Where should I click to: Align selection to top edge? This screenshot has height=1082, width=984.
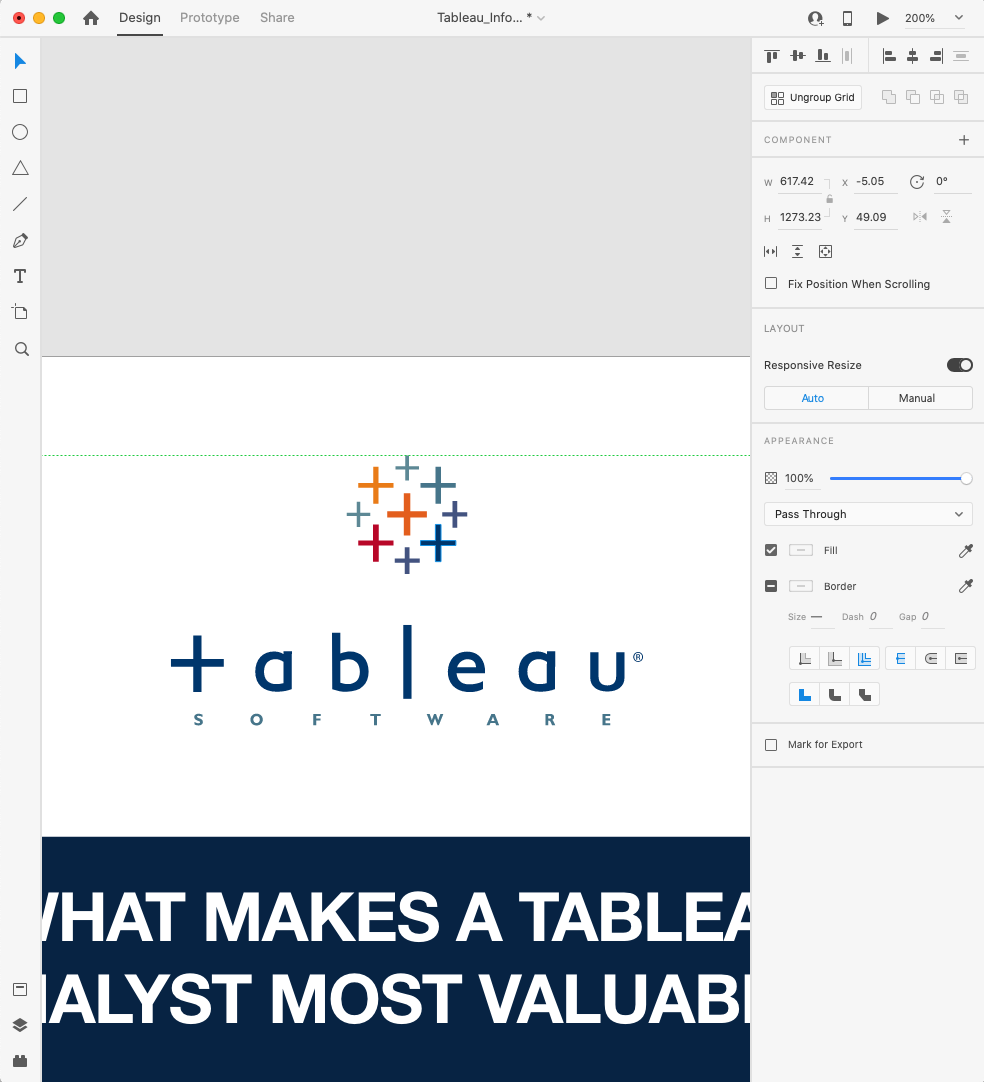(772, 56)
